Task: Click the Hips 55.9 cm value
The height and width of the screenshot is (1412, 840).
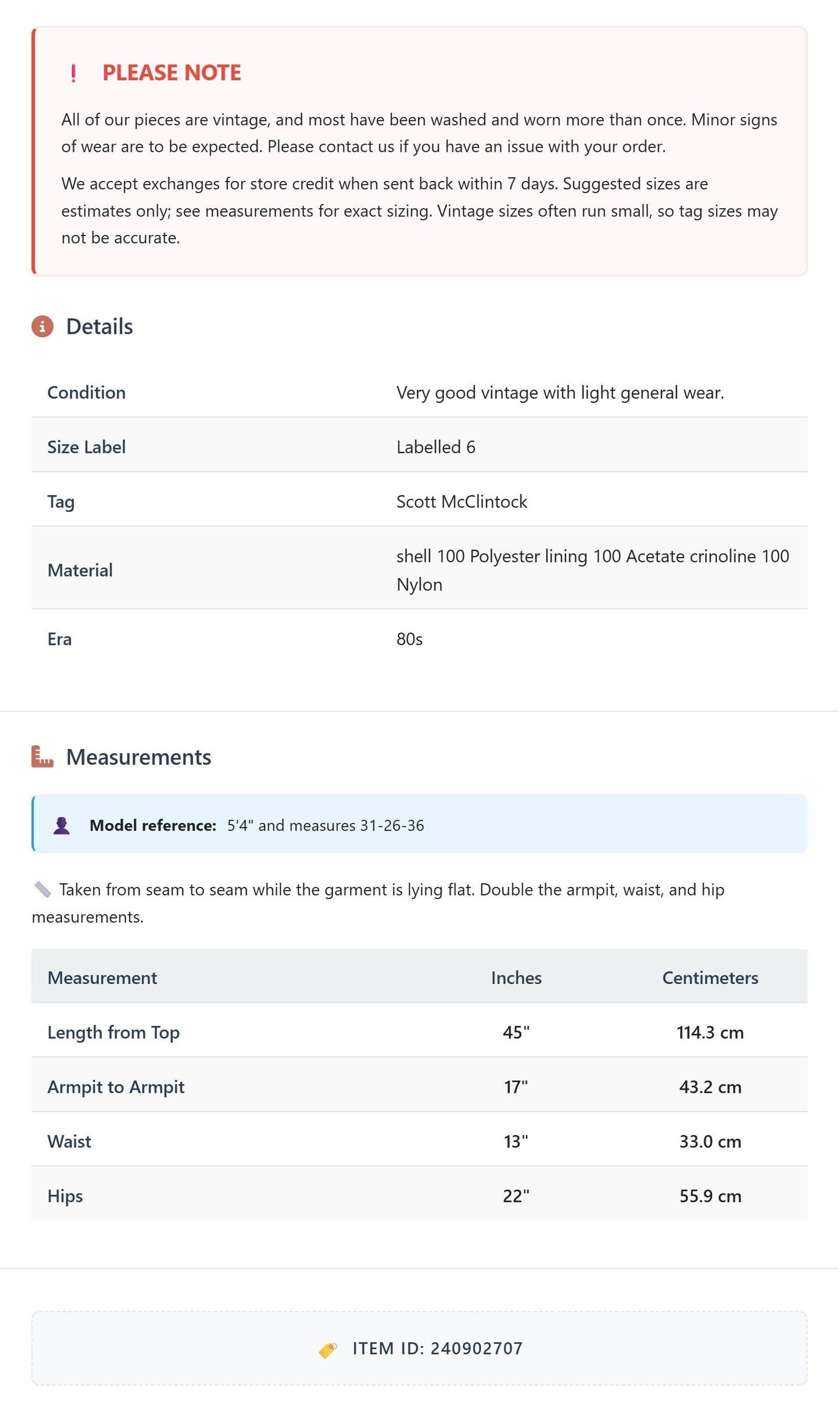Action: coord(710,1196)
